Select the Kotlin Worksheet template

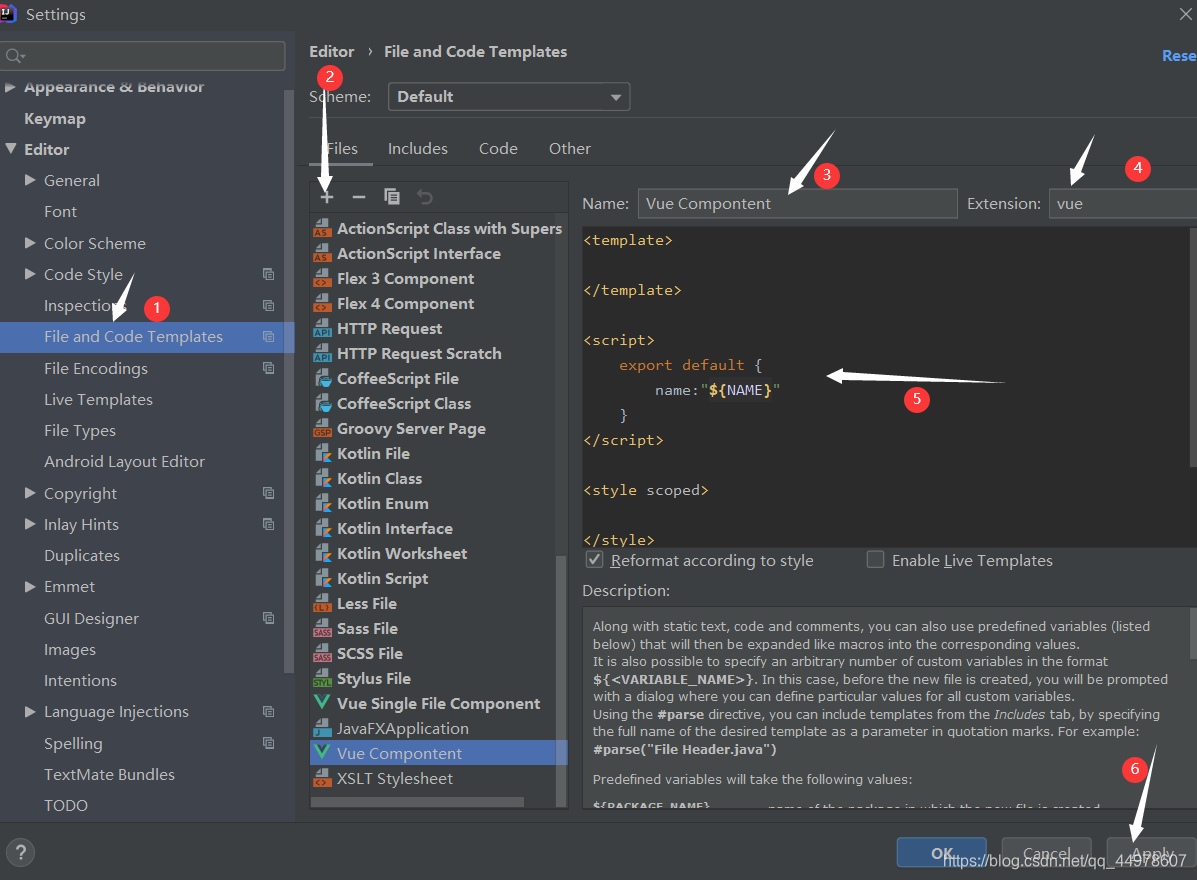pos(402,553)
